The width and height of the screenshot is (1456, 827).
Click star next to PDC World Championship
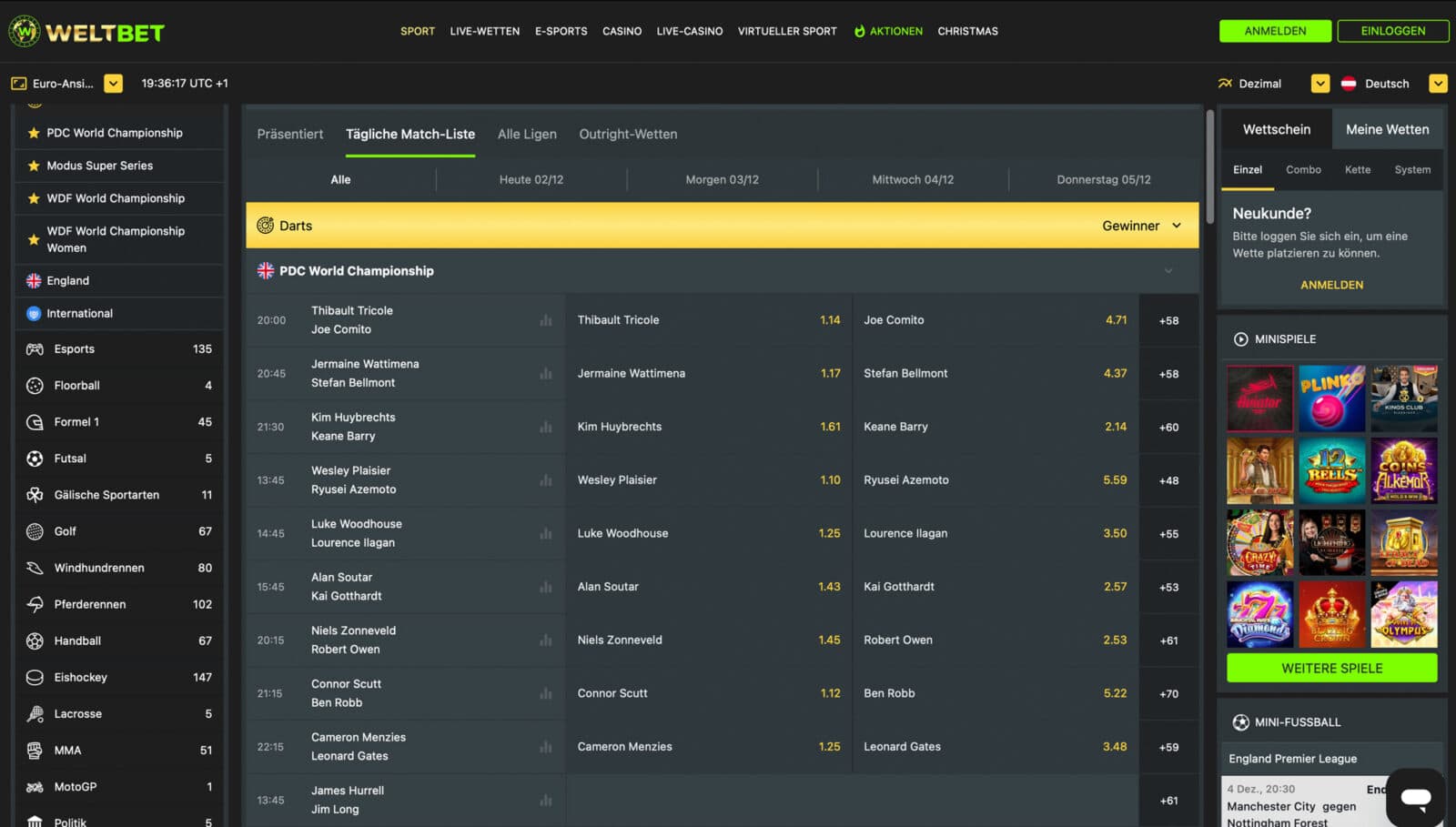click(x=34, y=133)
